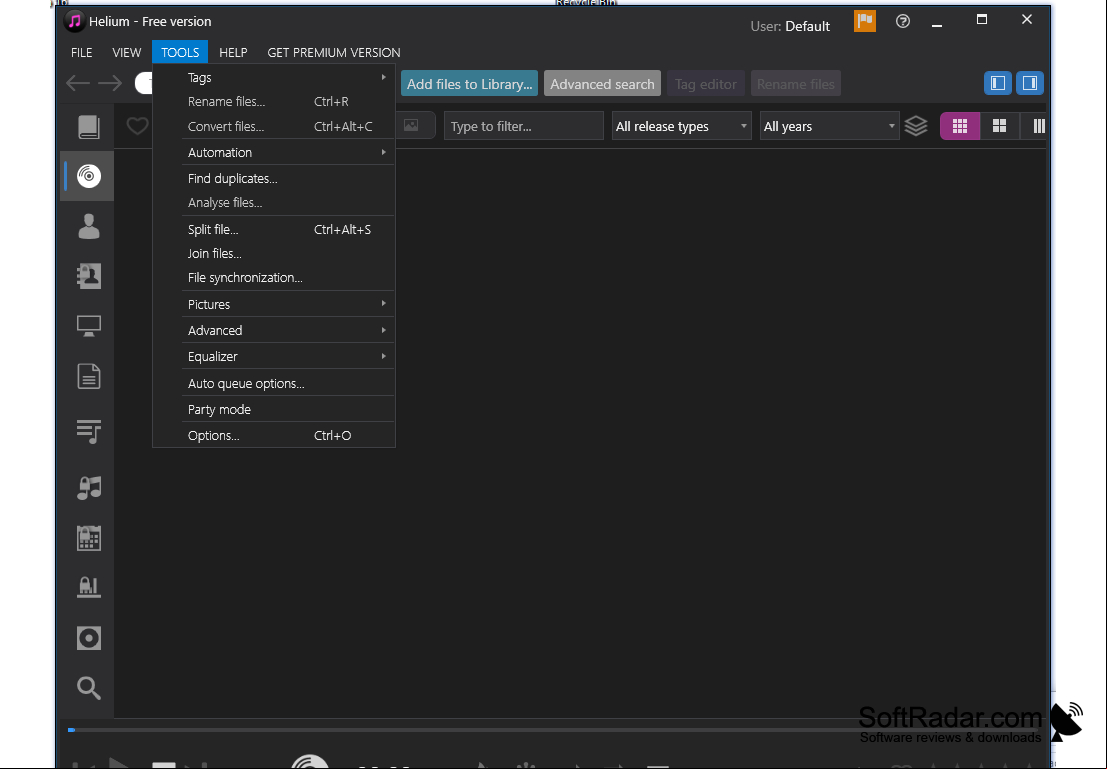The height and width of the screenshot is (769, 1107).
Task: Choose Find duplicates... menu entry
Action: (274, 179)
